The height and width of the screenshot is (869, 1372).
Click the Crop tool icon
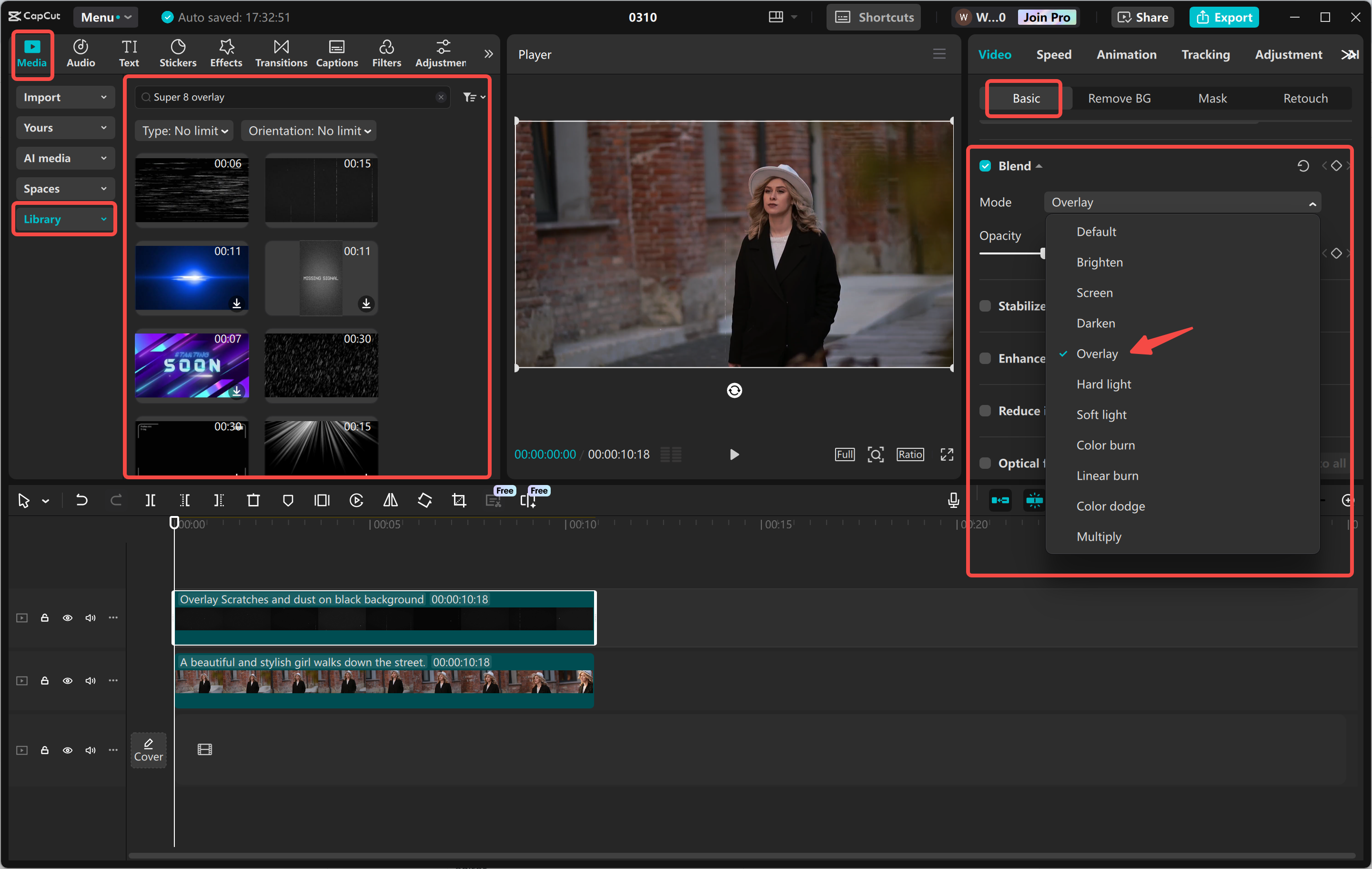(459, 500)
